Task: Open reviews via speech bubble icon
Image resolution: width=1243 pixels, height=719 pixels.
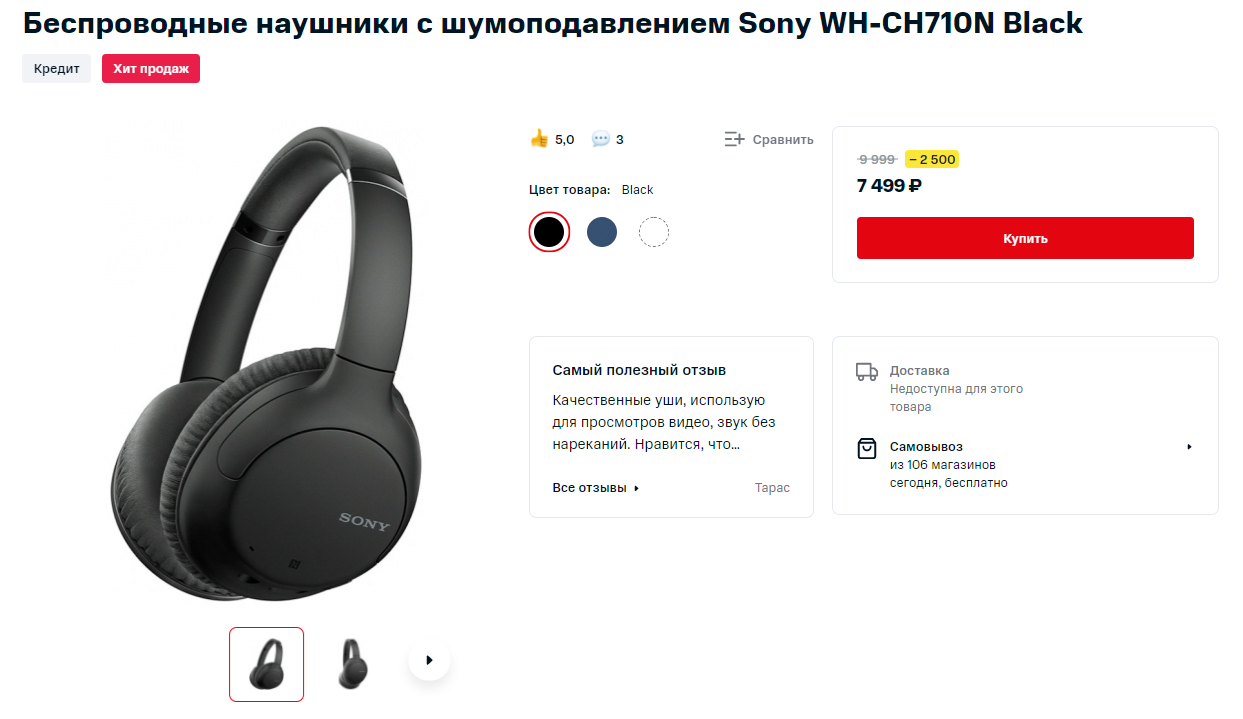Action: 600,139
